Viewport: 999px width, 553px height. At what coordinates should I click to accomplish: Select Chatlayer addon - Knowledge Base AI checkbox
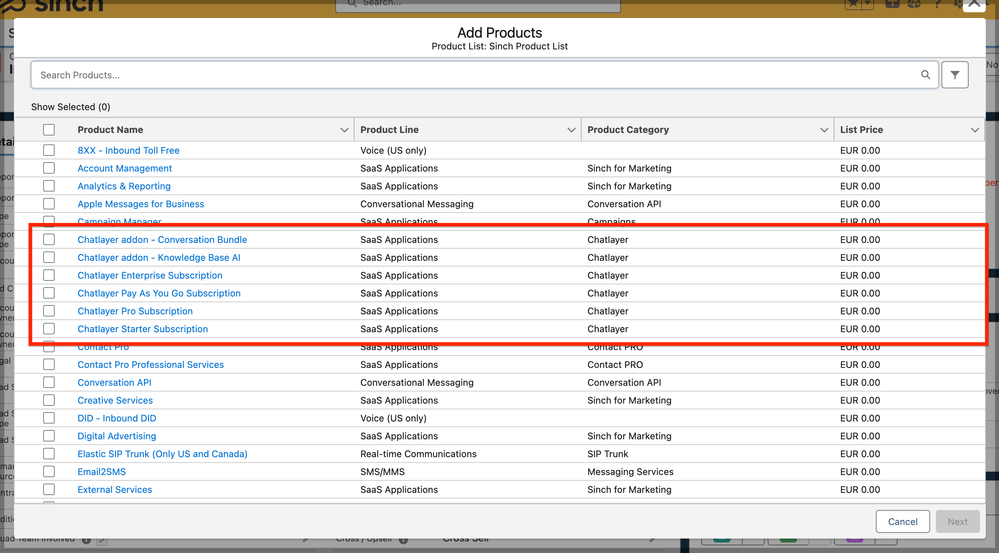(49, 257)
